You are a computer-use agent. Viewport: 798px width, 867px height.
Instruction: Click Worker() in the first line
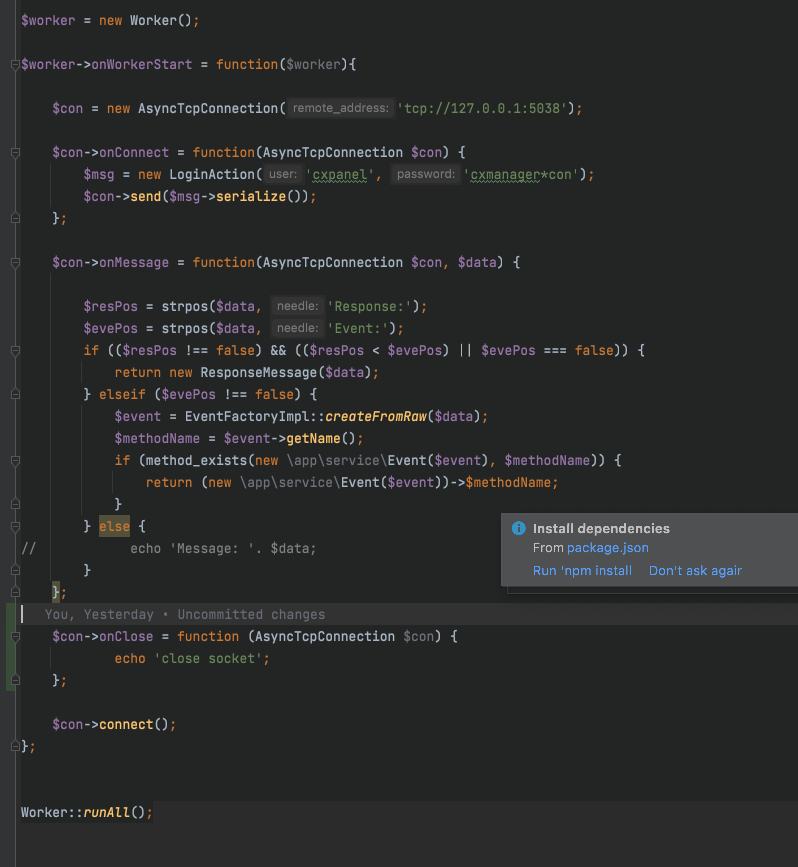tap(161, 20)
